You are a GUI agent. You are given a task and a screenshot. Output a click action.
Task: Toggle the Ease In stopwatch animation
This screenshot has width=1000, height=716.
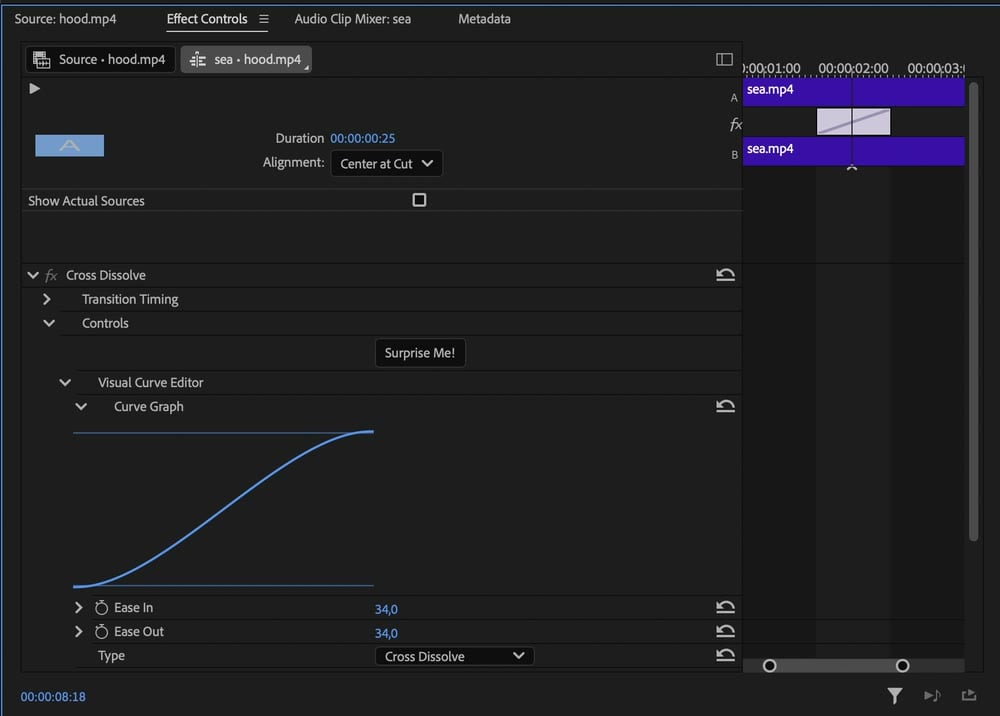click(x=101, y=608)
